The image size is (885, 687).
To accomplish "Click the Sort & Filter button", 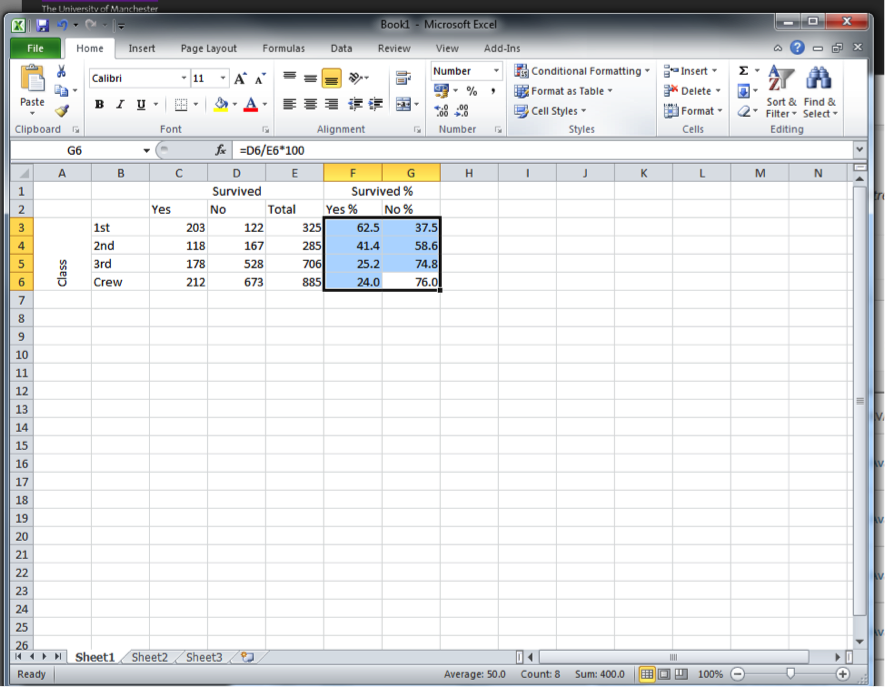I will 781,93.
